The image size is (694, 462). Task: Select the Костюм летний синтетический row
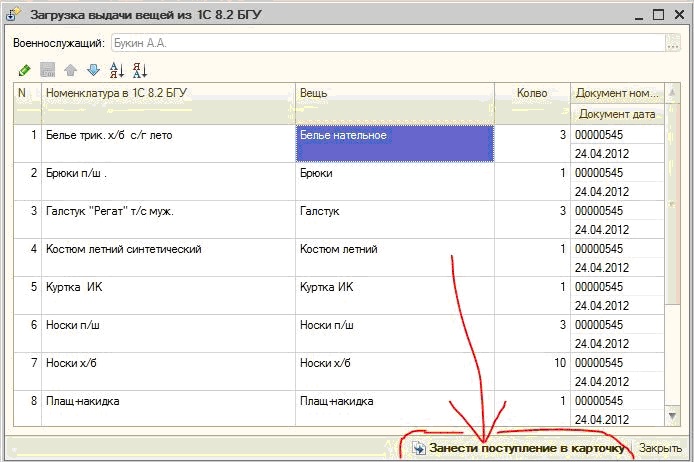167,249
